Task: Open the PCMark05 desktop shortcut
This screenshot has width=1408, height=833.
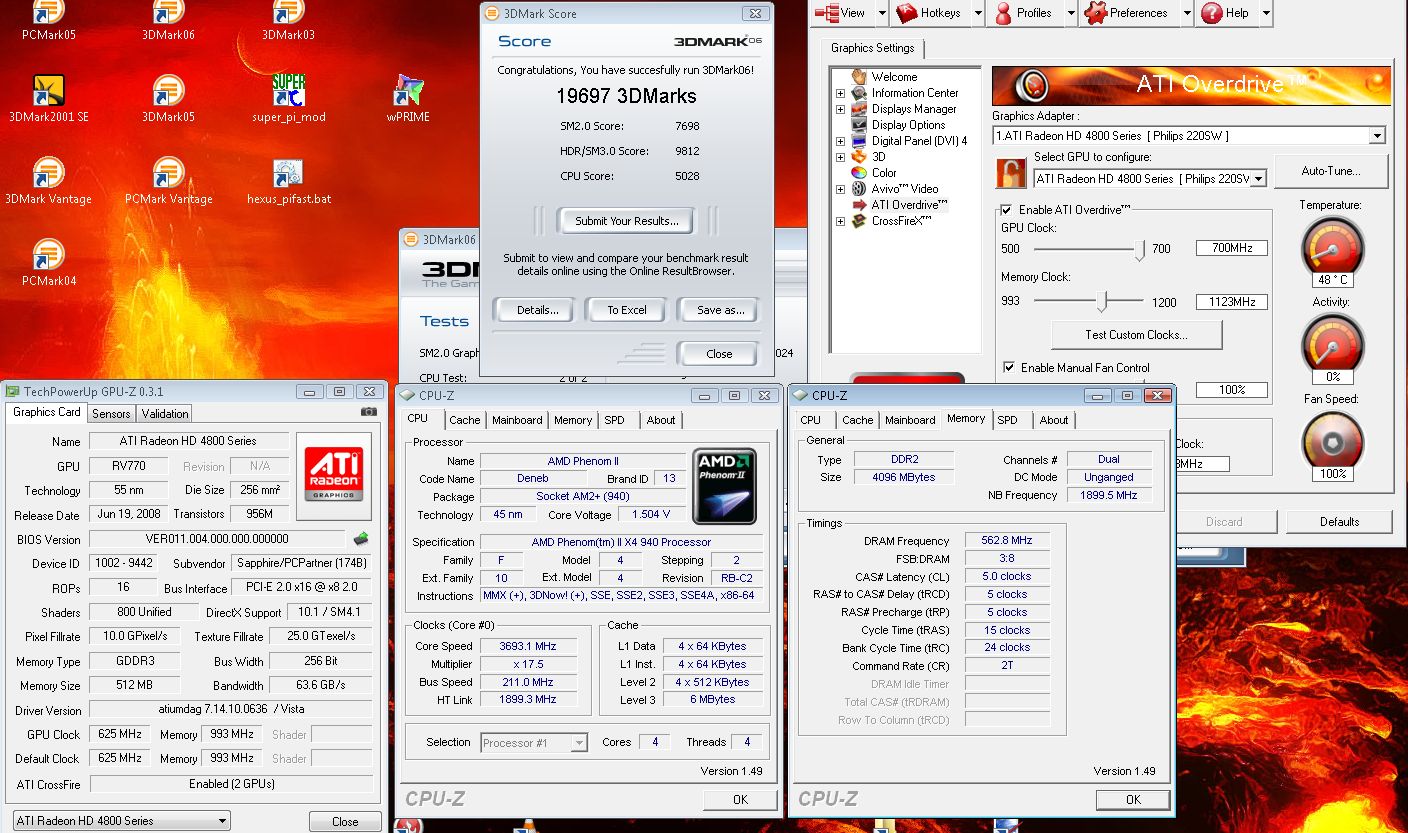Action: coord(49,20)
